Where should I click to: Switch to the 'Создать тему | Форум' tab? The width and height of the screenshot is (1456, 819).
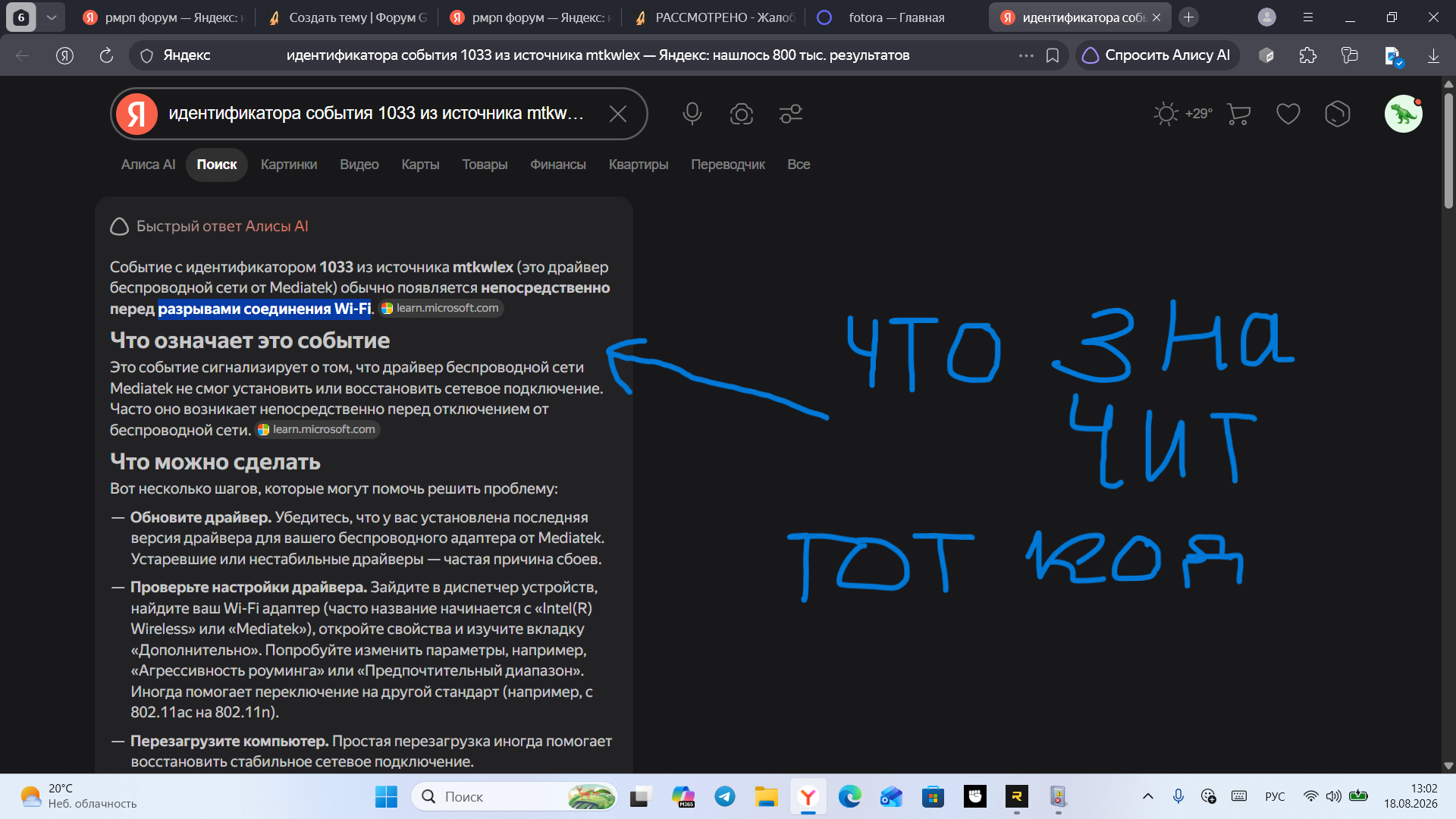pos(347,17)
